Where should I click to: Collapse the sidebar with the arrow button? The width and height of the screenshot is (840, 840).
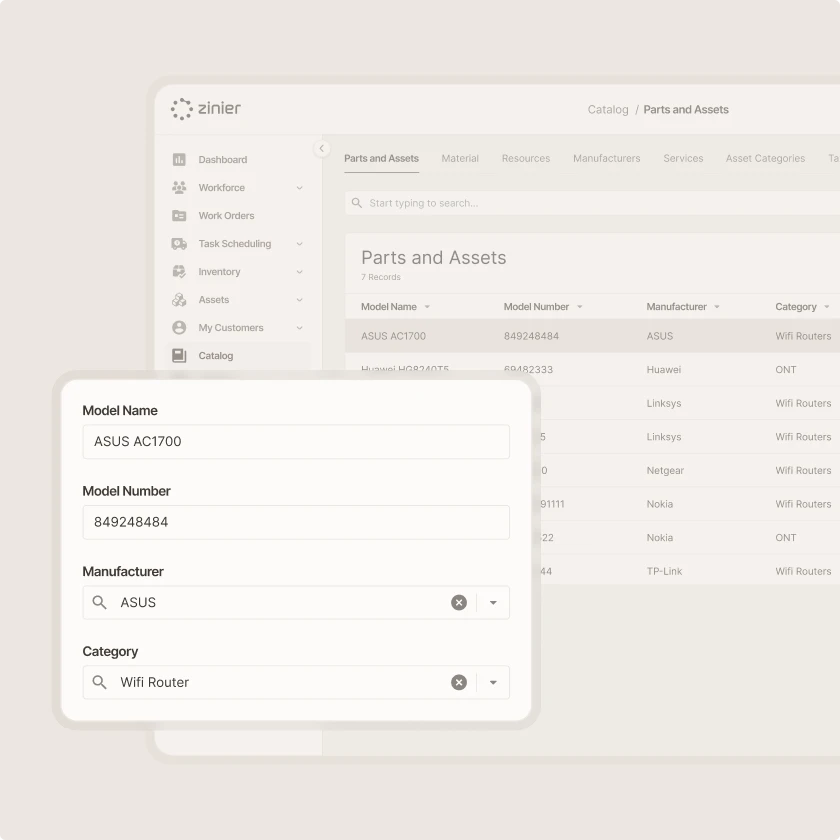[321, 148]
